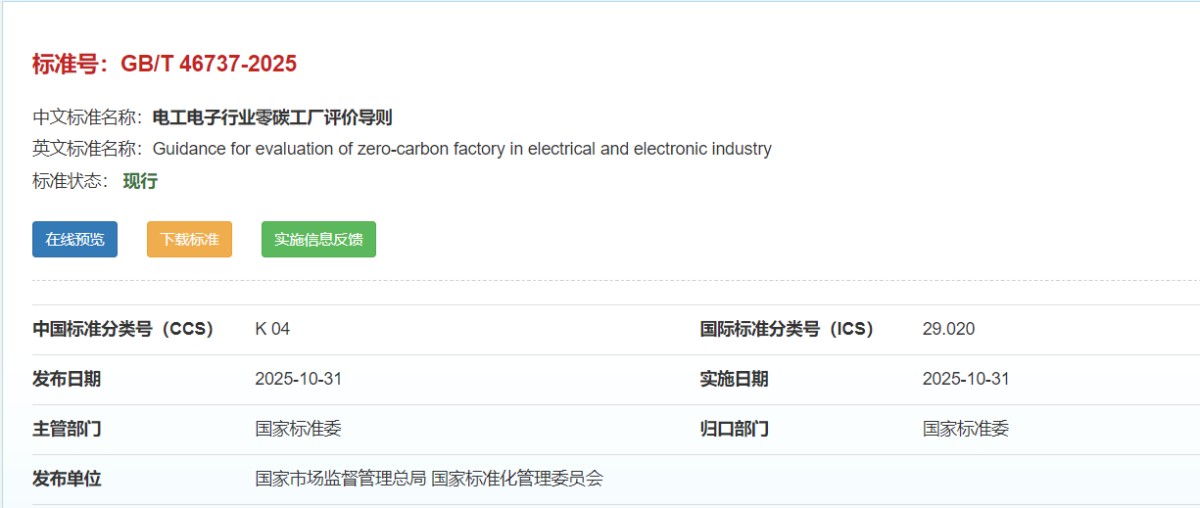The image size is (1200, 508).
Task: Click the Chinese title 电工电子行业零碳工厂评价导则
Action: pyautogui.click(x=272, y=117)
